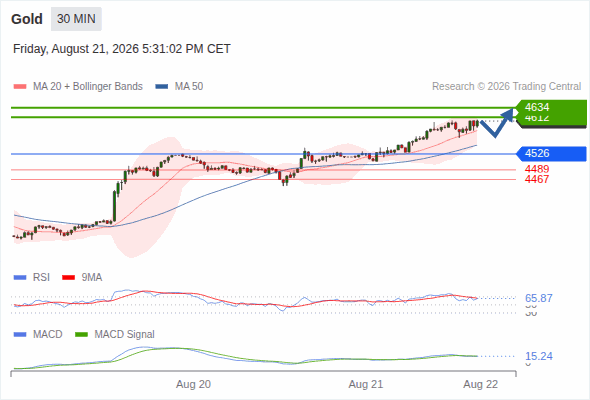590x400 pixels.
Task: Click the red 9MA legend swatch
Action: point(68,278)
